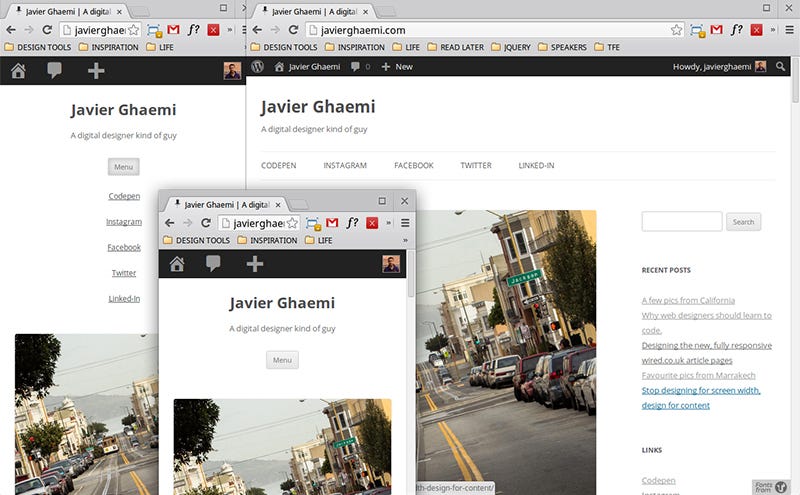Click the screen capture extension icon in the right window
The width and height of the screenshot is (800, 495).
[697, 31]
